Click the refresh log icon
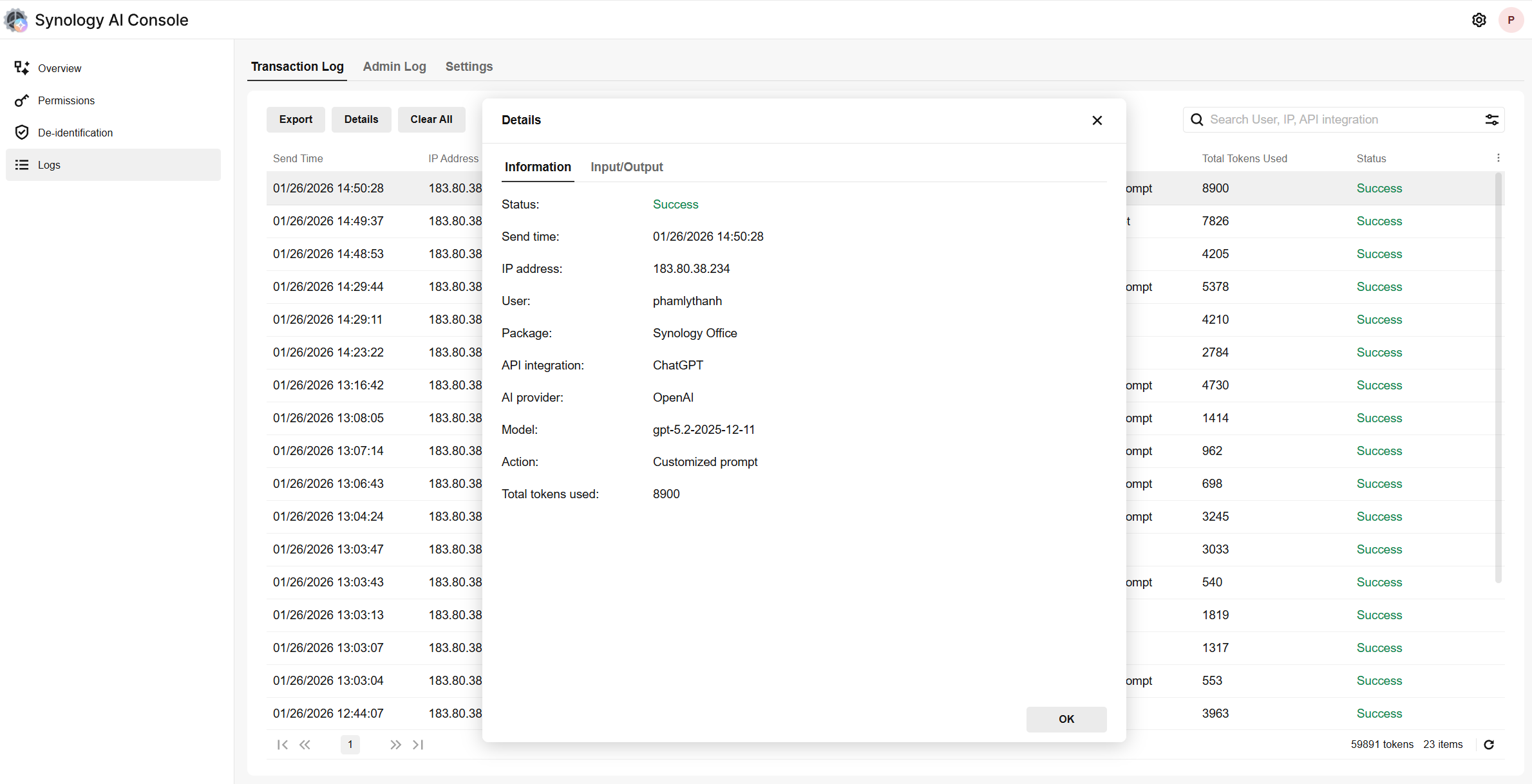 1489,745
